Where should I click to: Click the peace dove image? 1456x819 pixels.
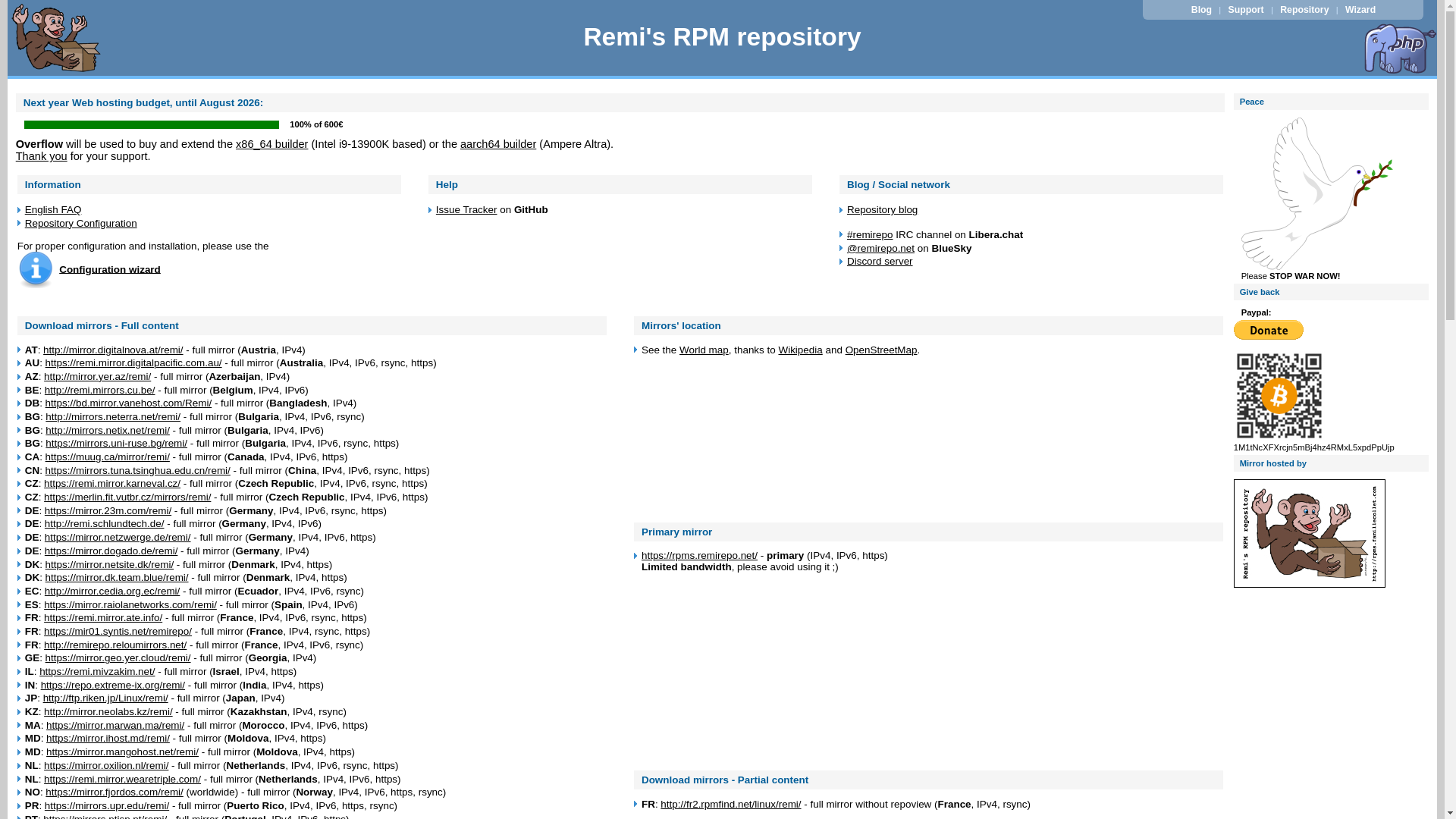pyautogui.click(x=1316, y=193)
